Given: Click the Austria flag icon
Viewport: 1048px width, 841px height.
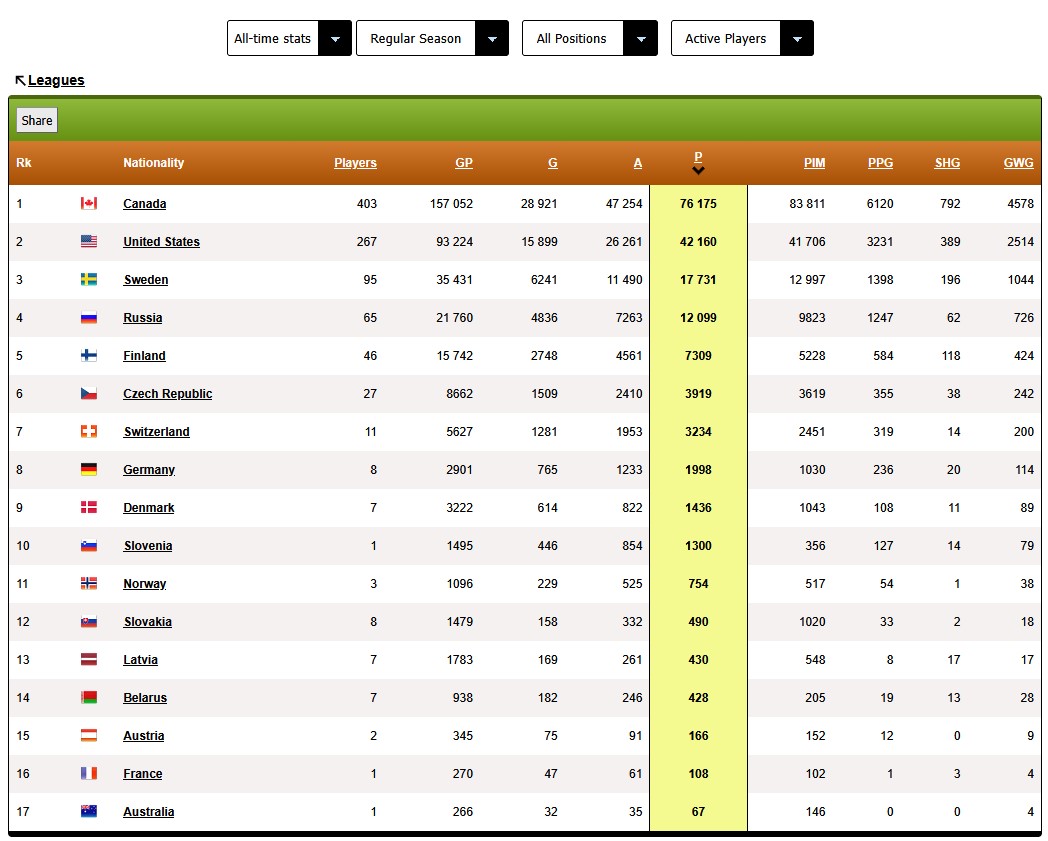Looking at the screenshot, I should click(89, 735).
